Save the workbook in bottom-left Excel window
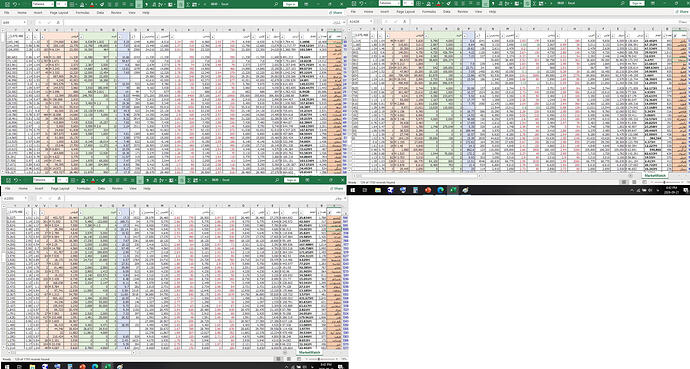Image resolution: width=690 pixels, height=369 pixels. pyautogui.click(x=8, y=180)
